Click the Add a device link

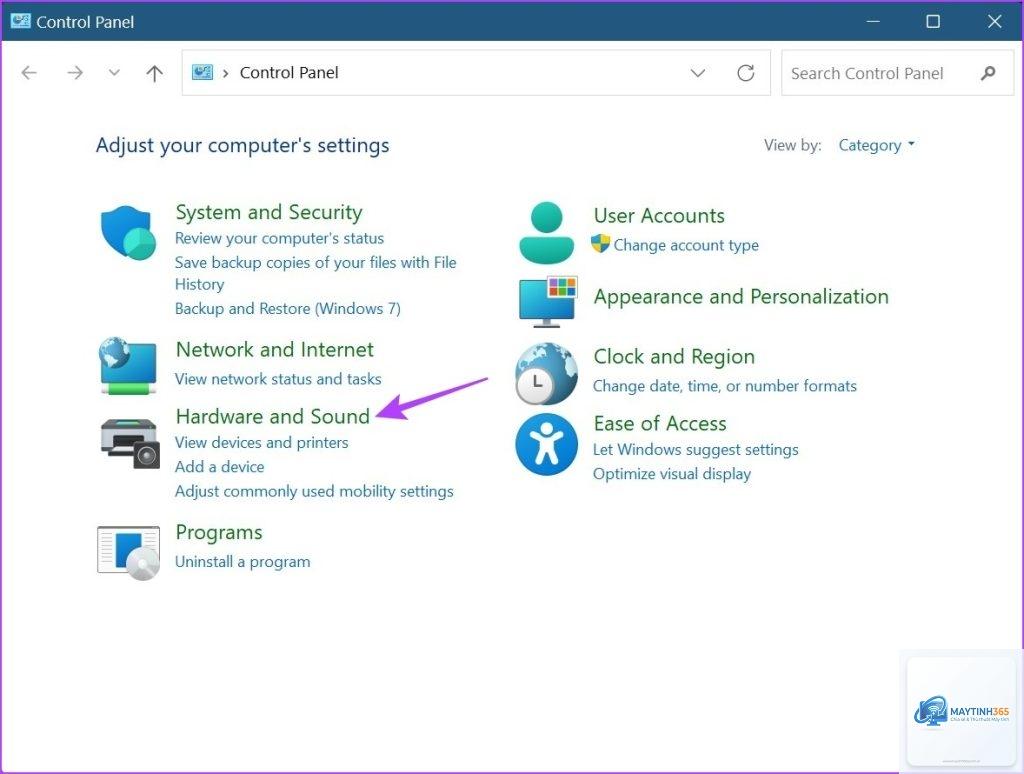pos(219,466)
